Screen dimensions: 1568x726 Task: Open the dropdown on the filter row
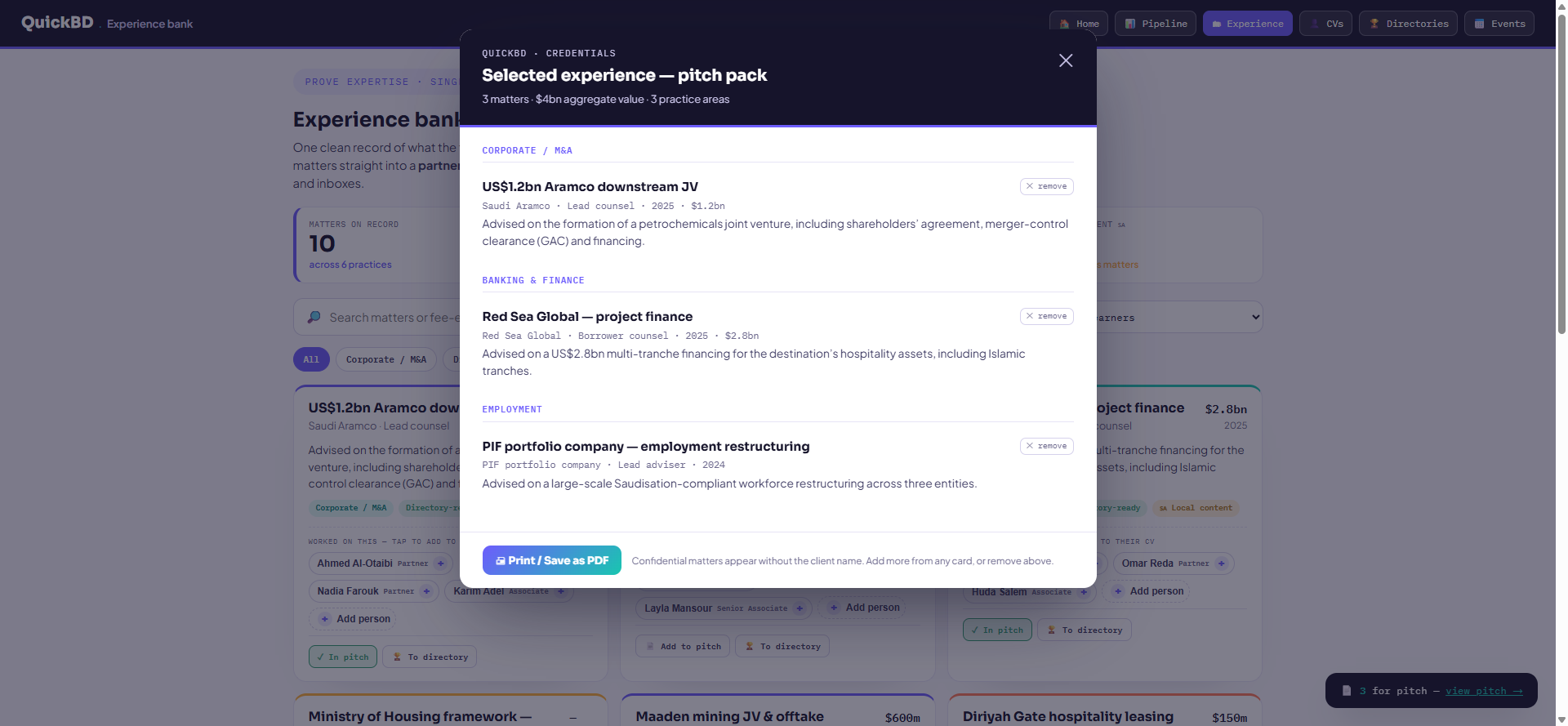coord(1178,317)
